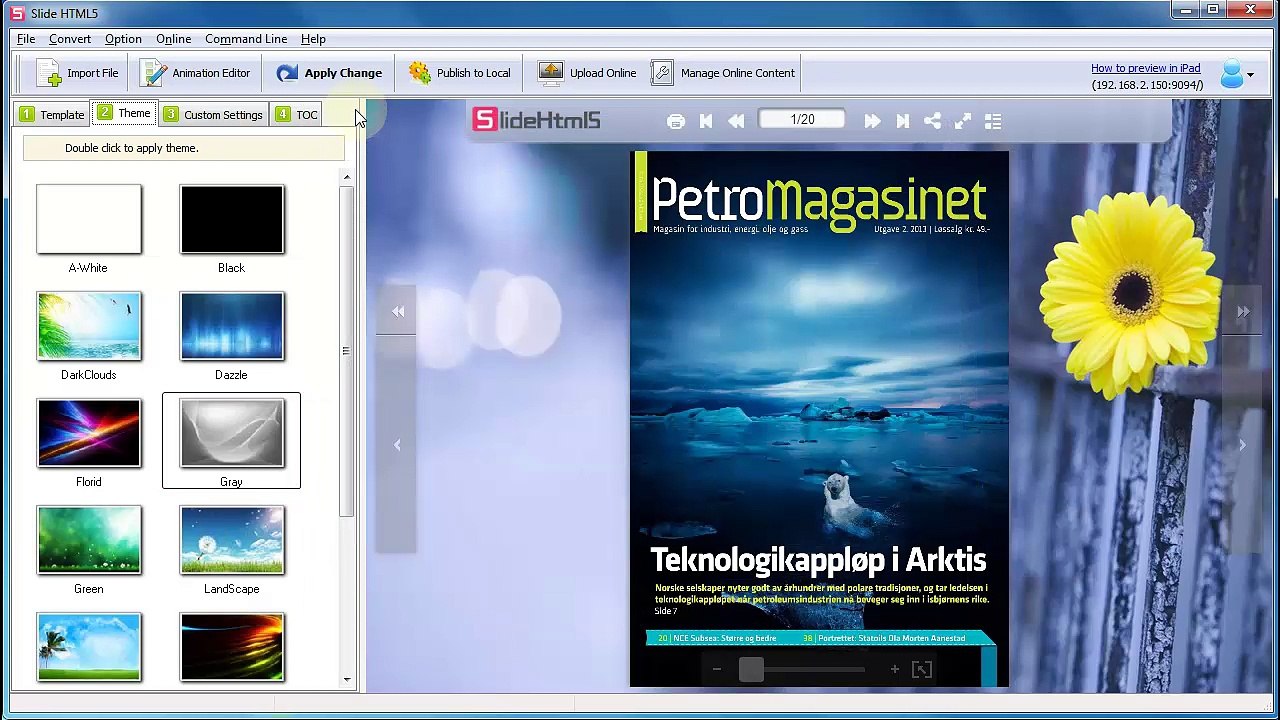Jump to last page in viewer
Image resolution: width=1280 pixels, height=720 pixels.
[903, 121]
